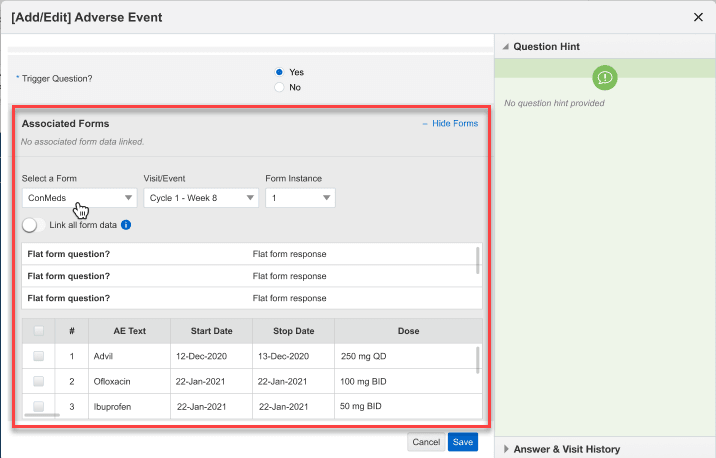Viewport: 716px width, 458px height.
Task: Check the checkbox for the Ofloxacin row
Action: pyautogui.click(x=39, y=381)
